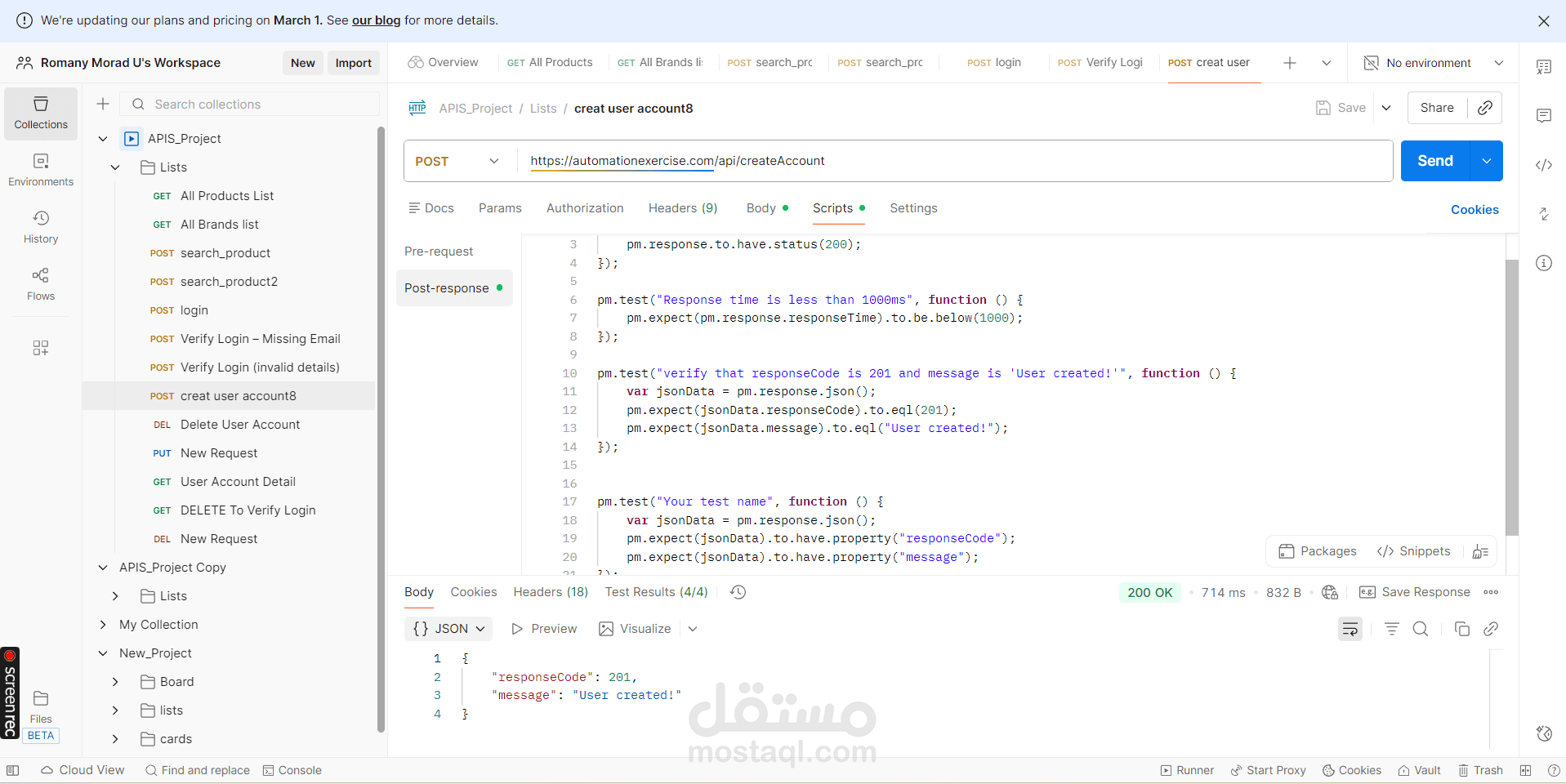Toggle the wrap lines icon in response
This screenshot has width=1566, height=784.
pos(1350,629)
